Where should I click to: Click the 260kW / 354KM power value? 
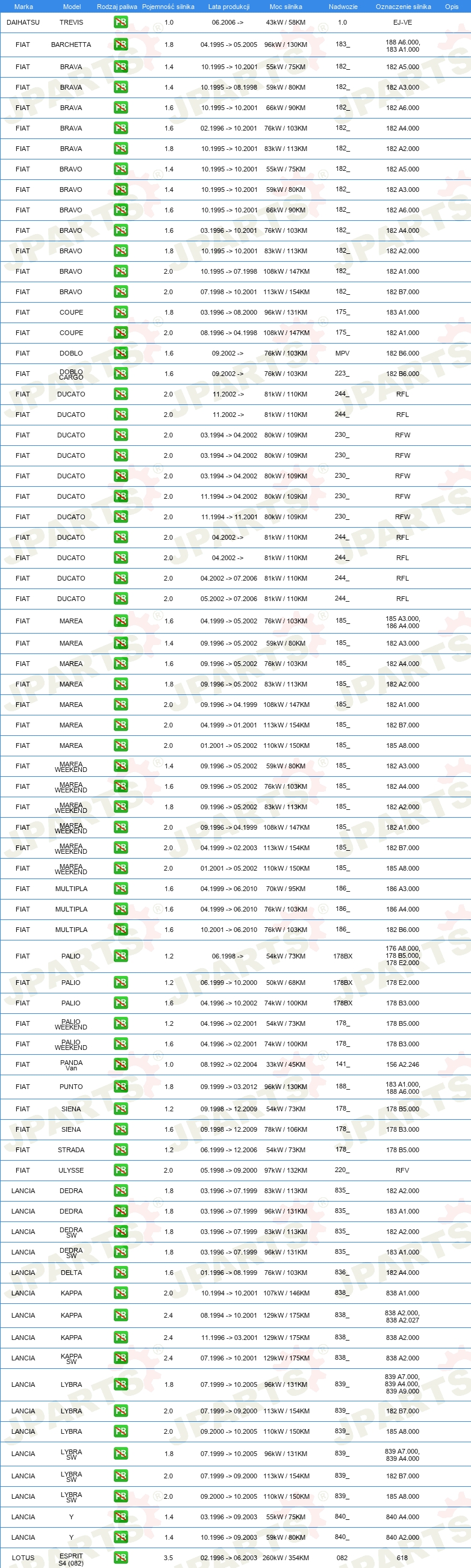[285, 1558]
